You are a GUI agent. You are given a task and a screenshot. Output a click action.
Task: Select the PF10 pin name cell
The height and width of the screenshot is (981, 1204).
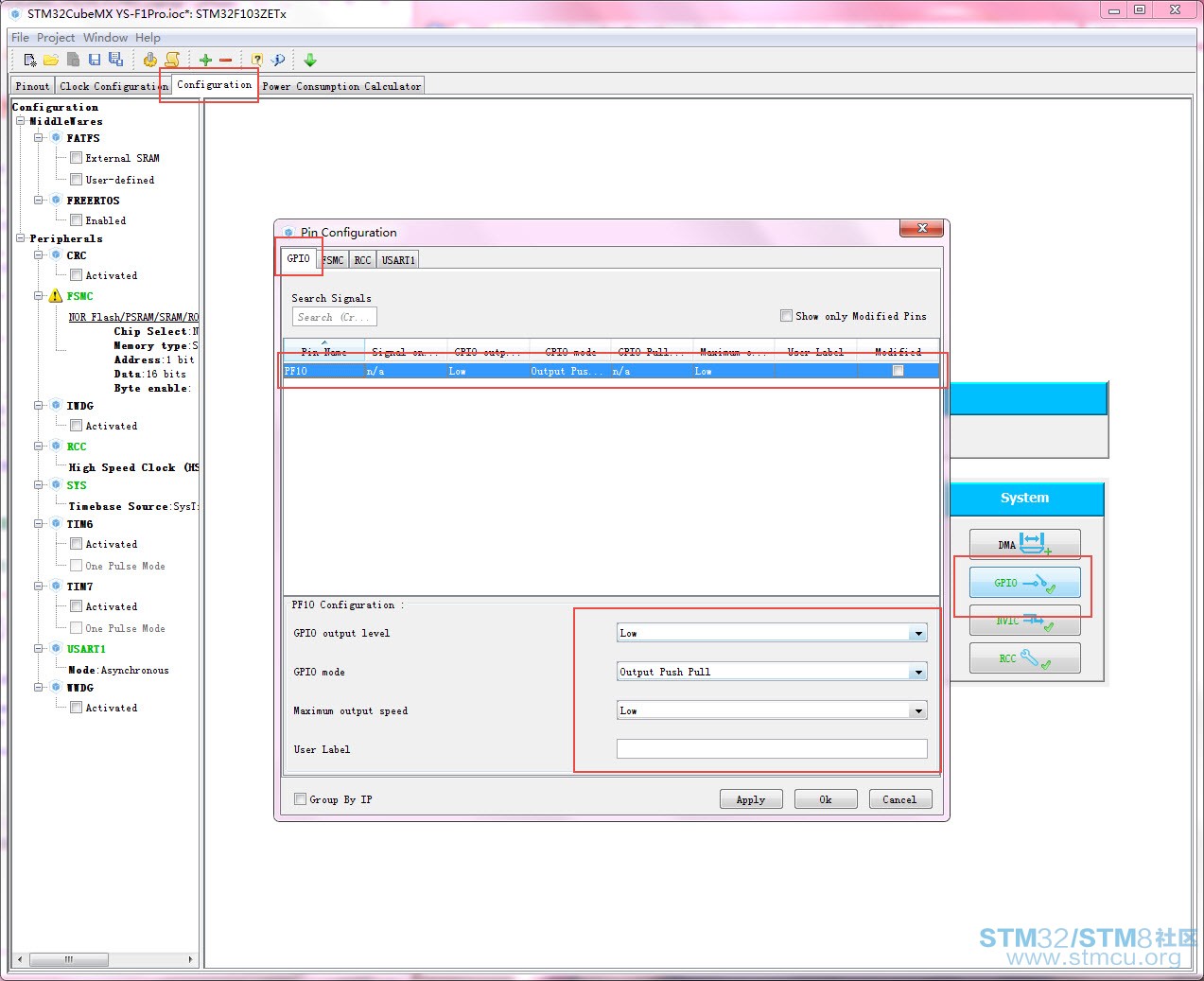point(323,371)
